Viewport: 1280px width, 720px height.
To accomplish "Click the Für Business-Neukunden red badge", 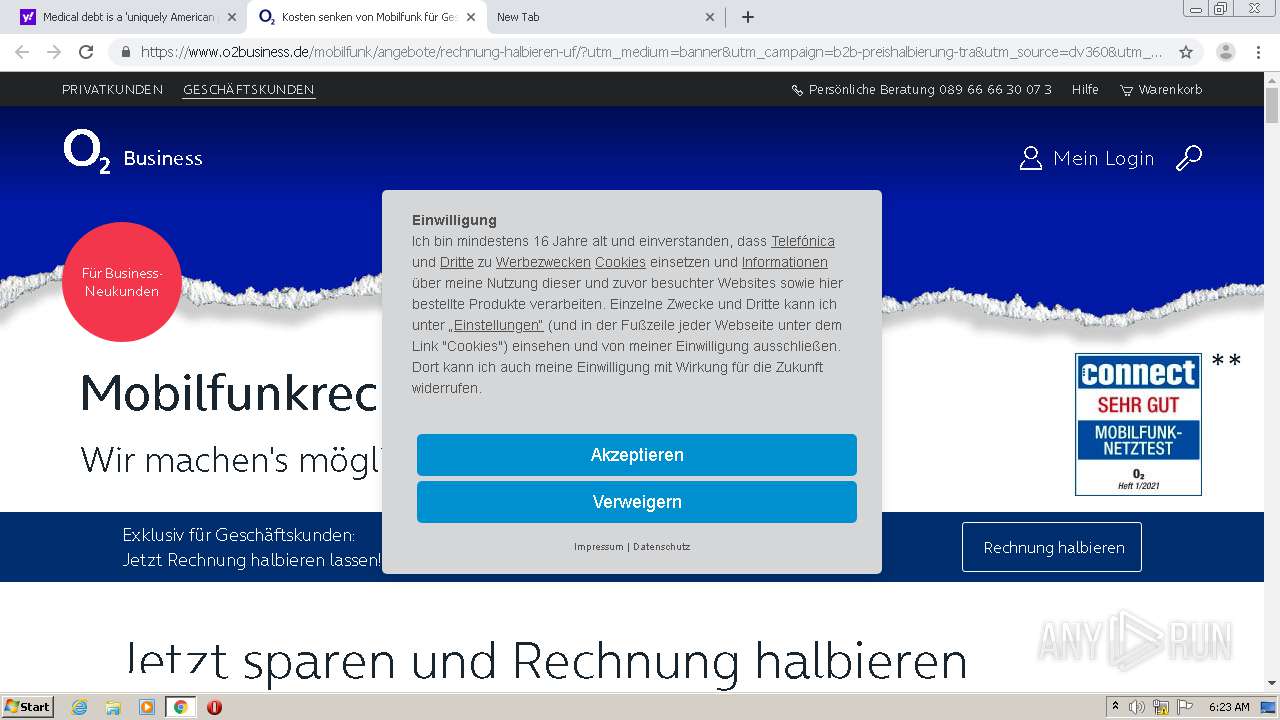I will coord(121,282).
